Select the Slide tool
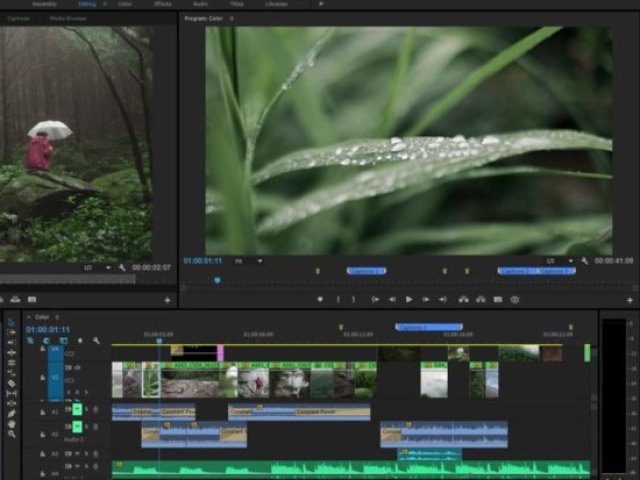 click(x=11, y=404)
